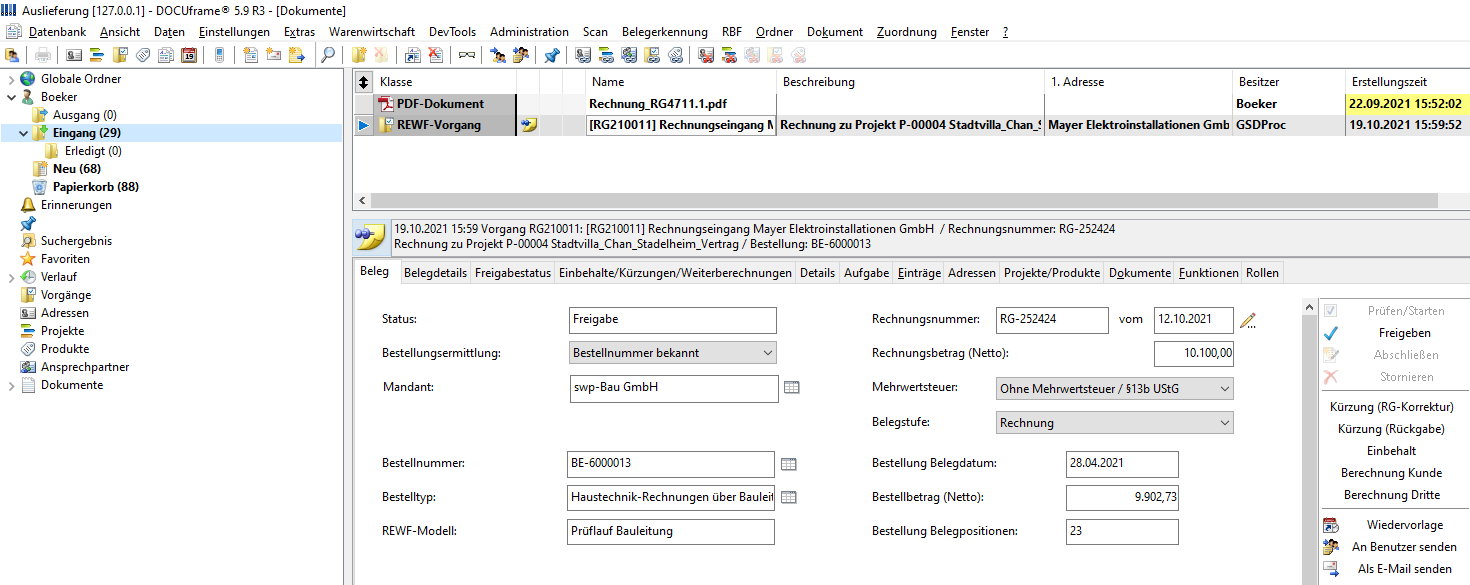Switch to Freigabestatus tab
This screenshot has width=1470, height=585.
coord(513,273)
